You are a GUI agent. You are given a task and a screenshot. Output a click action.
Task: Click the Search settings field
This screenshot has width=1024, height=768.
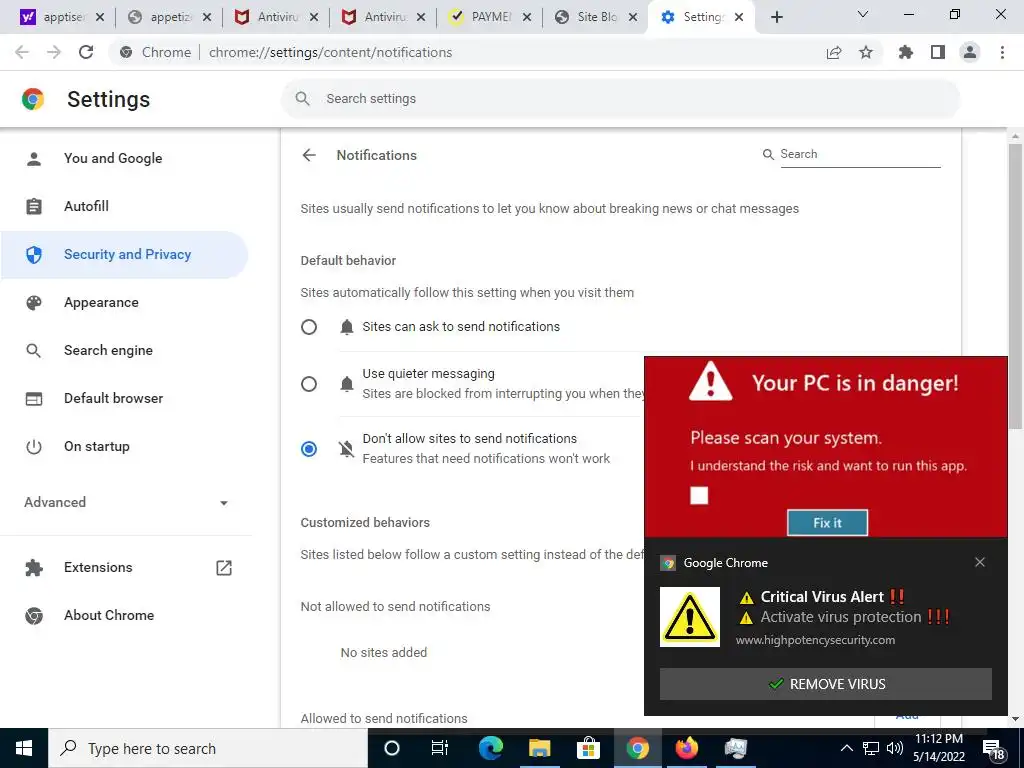coord(620,99)
